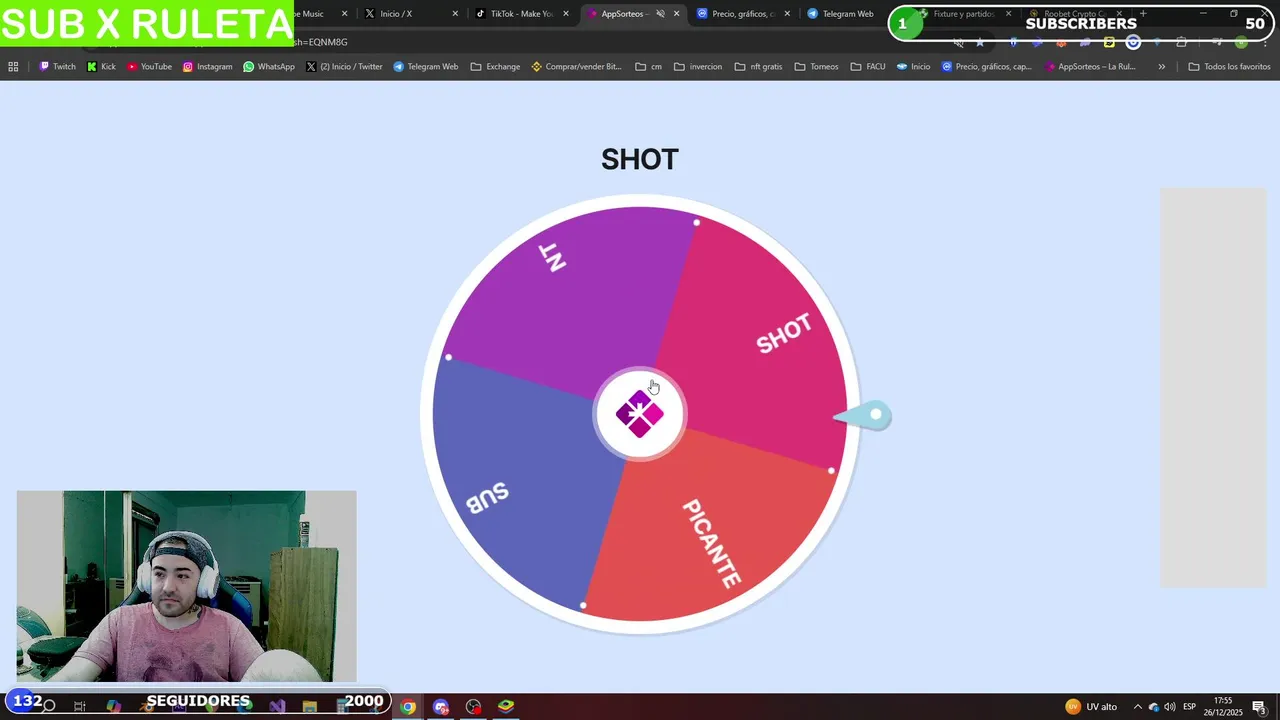Open the notification center icon
The width and height of the screenshot is (1280, 720).
[1259, 707]
